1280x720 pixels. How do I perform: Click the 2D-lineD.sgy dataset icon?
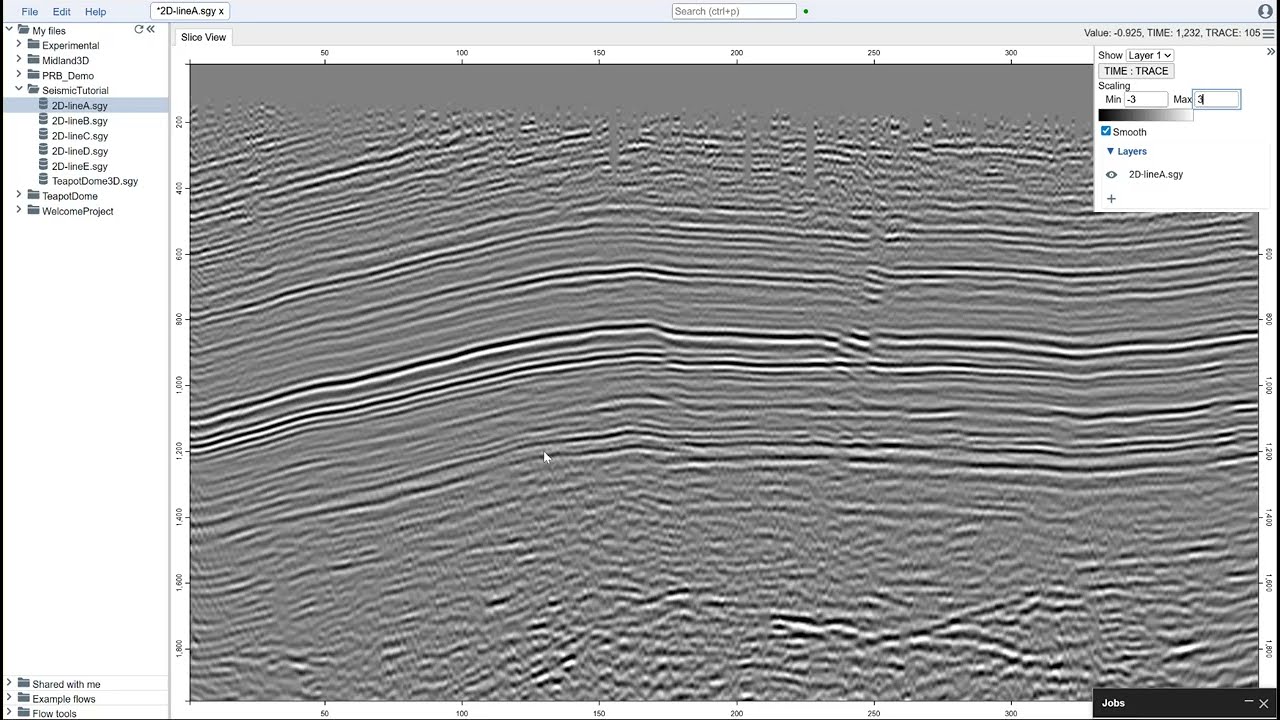(x=43, y=150)
